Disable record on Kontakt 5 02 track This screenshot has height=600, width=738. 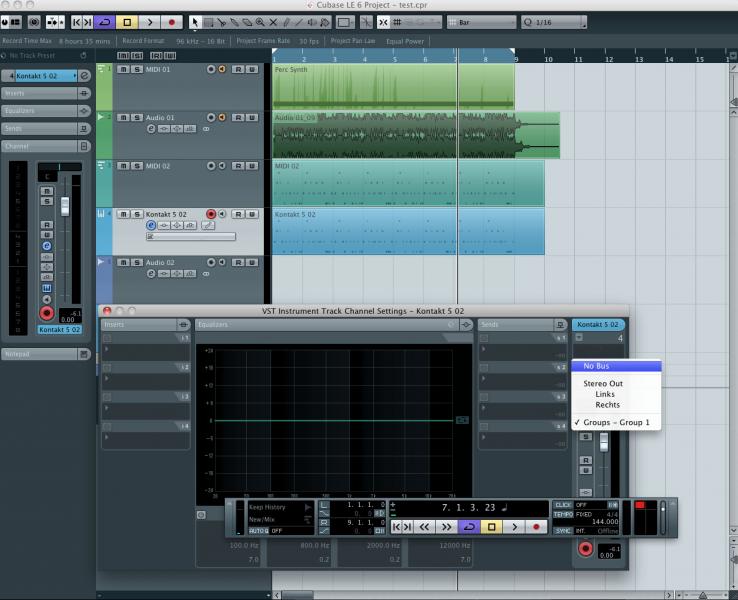tap(211, 214)
